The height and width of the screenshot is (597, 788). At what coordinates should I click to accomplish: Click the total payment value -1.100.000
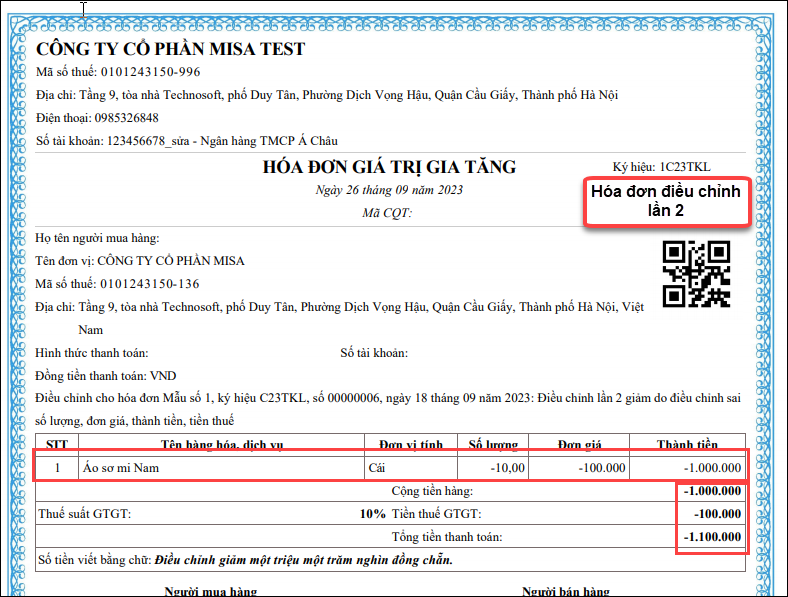(x=712, y=538)
